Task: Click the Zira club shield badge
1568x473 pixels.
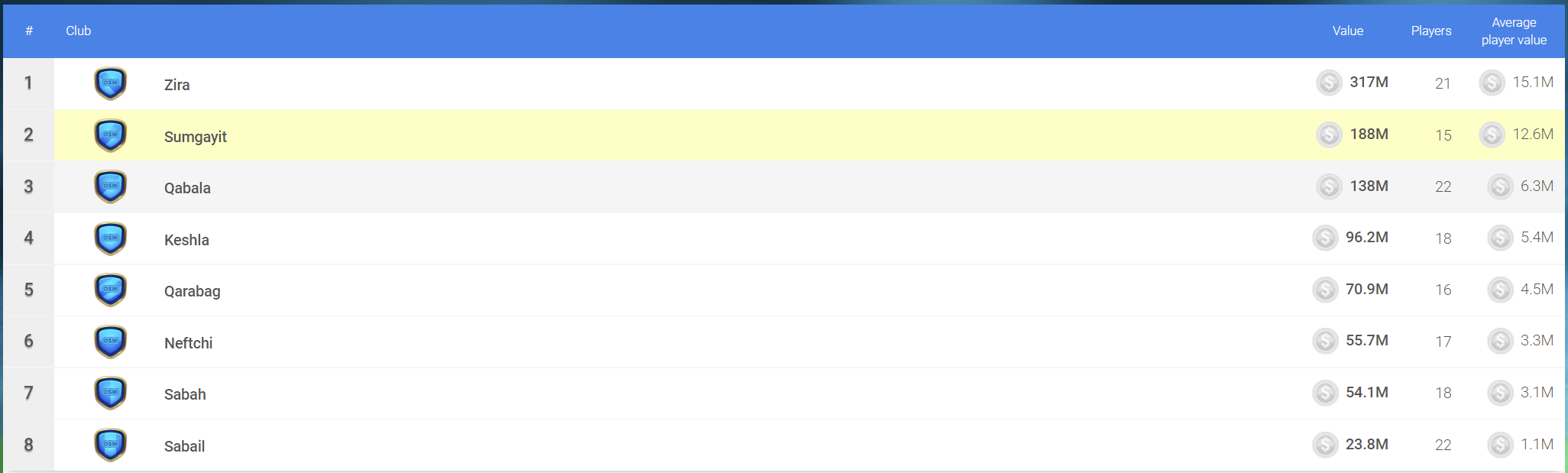Action: (x=110, y=83)
